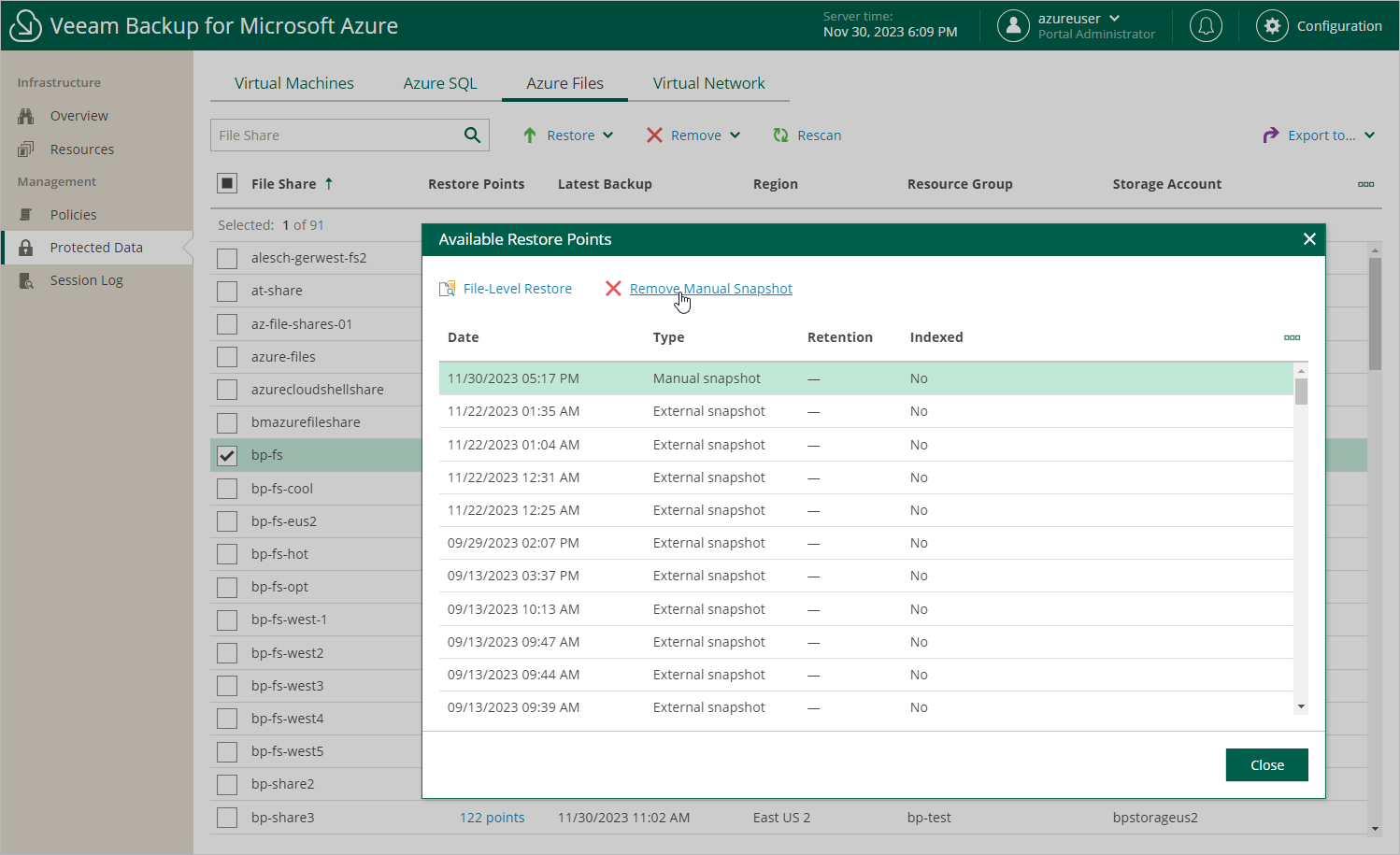The height and width of the screenshot is (855, 1400).
Task: Check the alesch-gerwest-fs2 checkbox
Action: point(227,258)
